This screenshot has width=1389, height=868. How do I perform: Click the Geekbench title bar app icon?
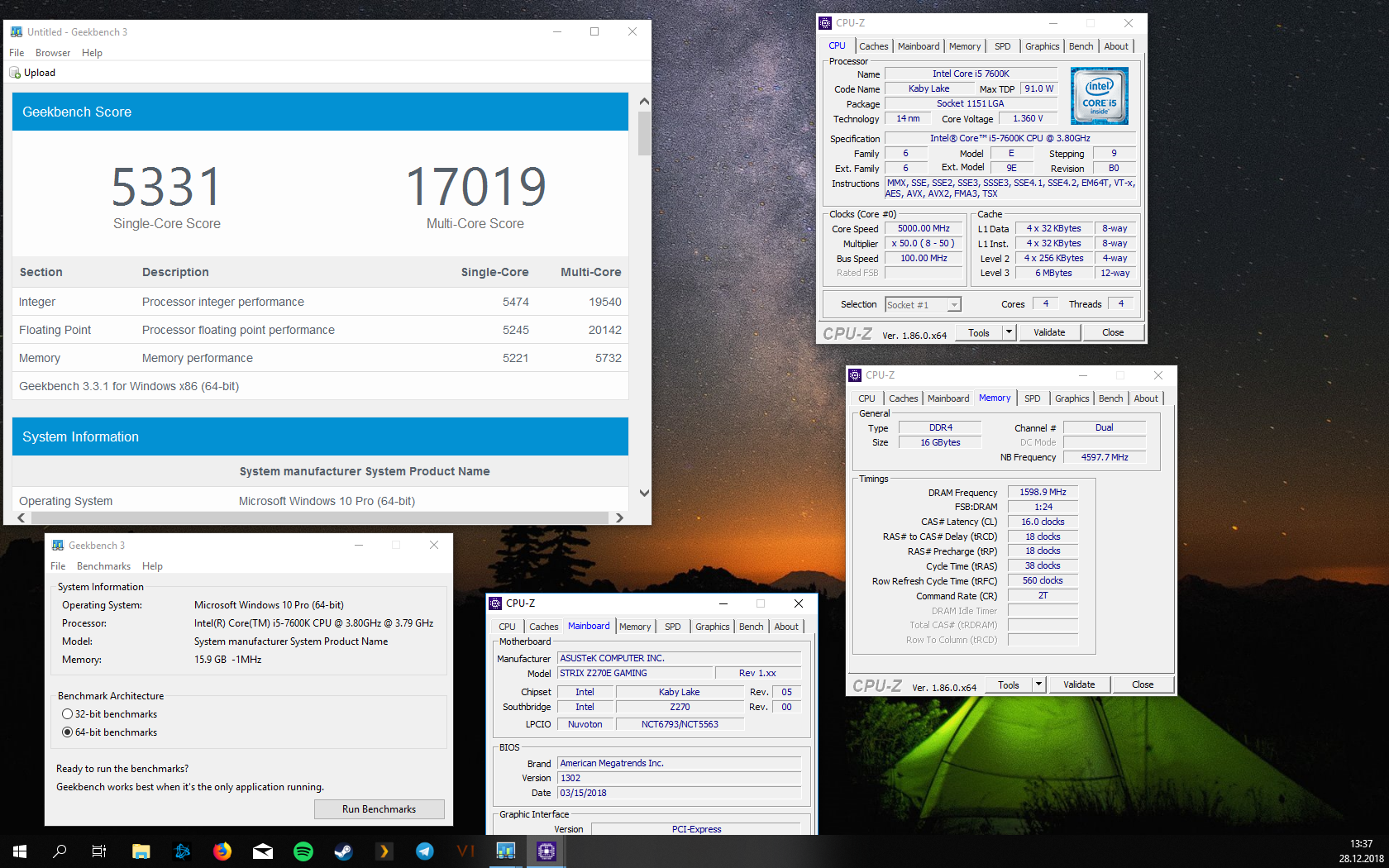17,32
